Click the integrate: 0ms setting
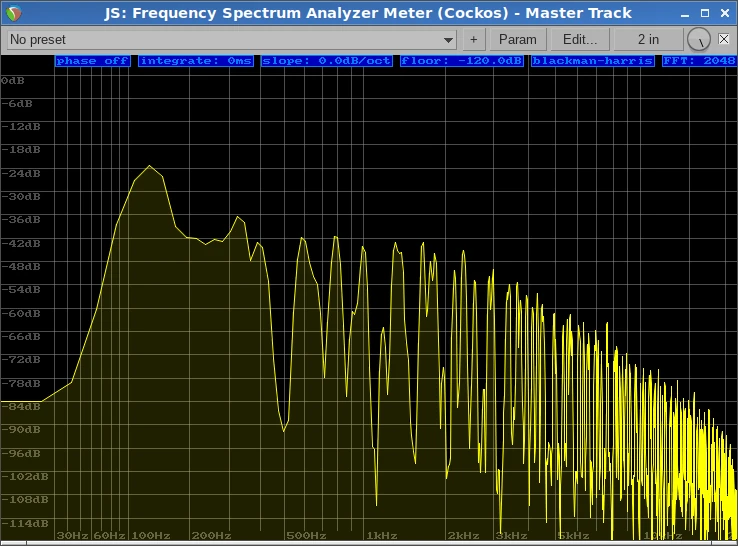The height and width of the screenshot is (546, 738). pyautogui.click(x=197, y=61)
